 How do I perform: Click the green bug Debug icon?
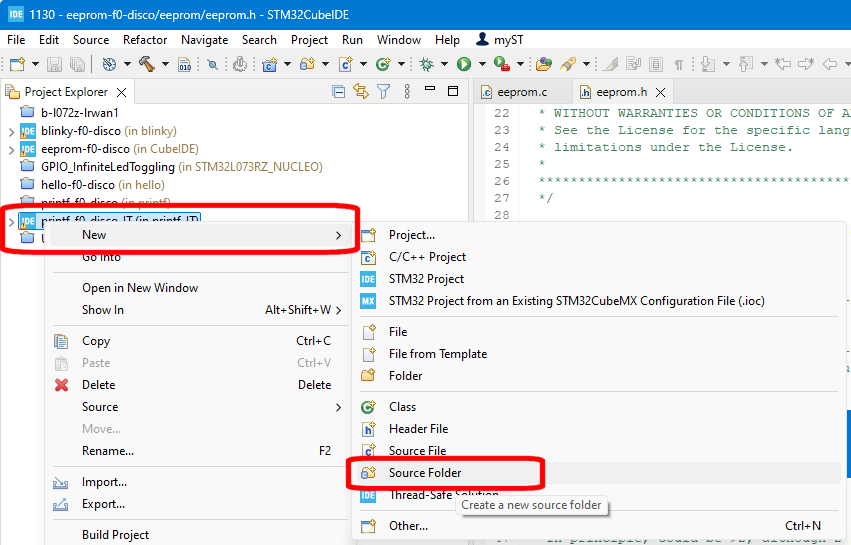coord(427,64)
